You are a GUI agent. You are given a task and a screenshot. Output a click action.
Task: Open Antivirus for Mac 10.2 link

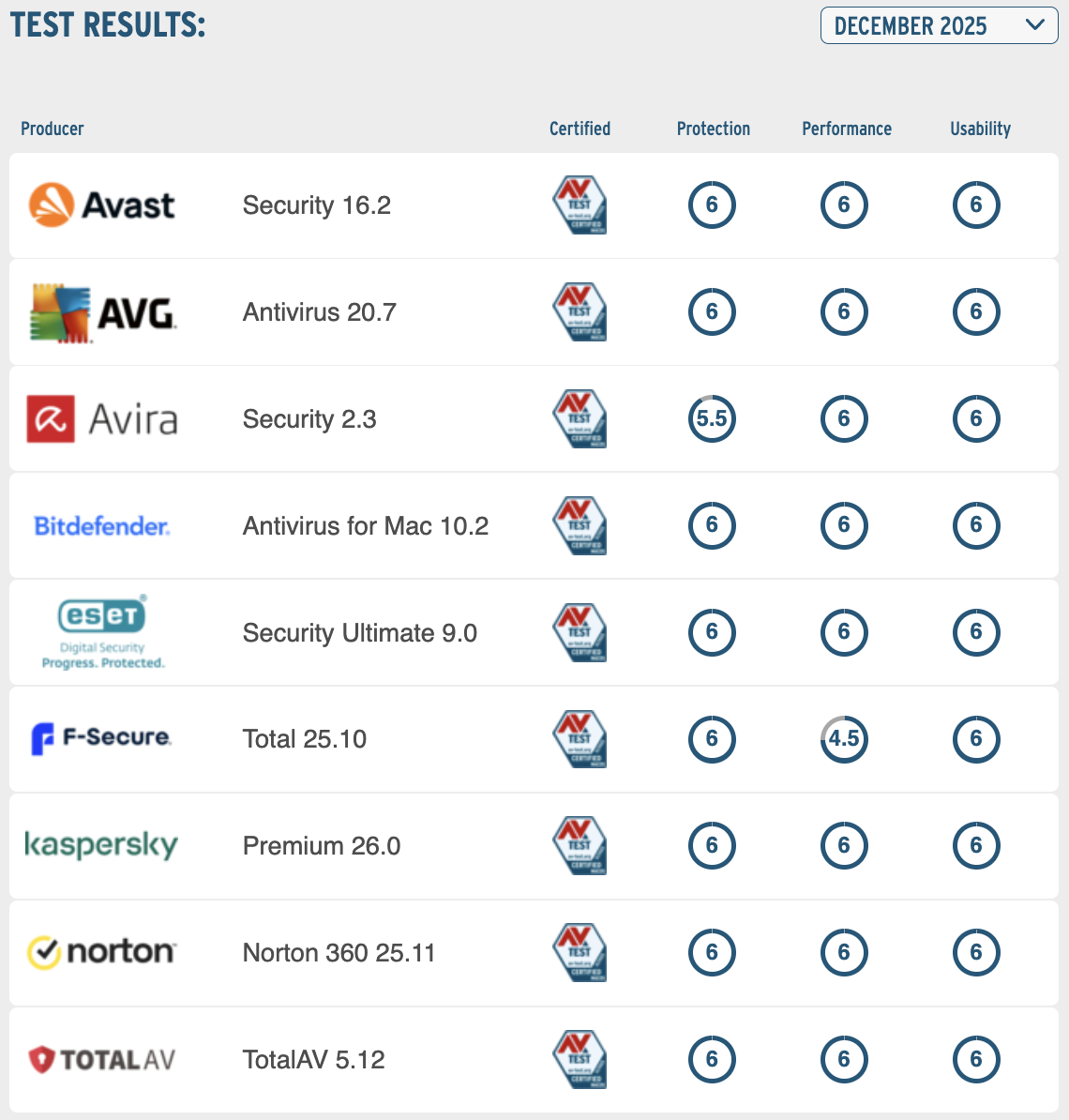coord(366,525)
